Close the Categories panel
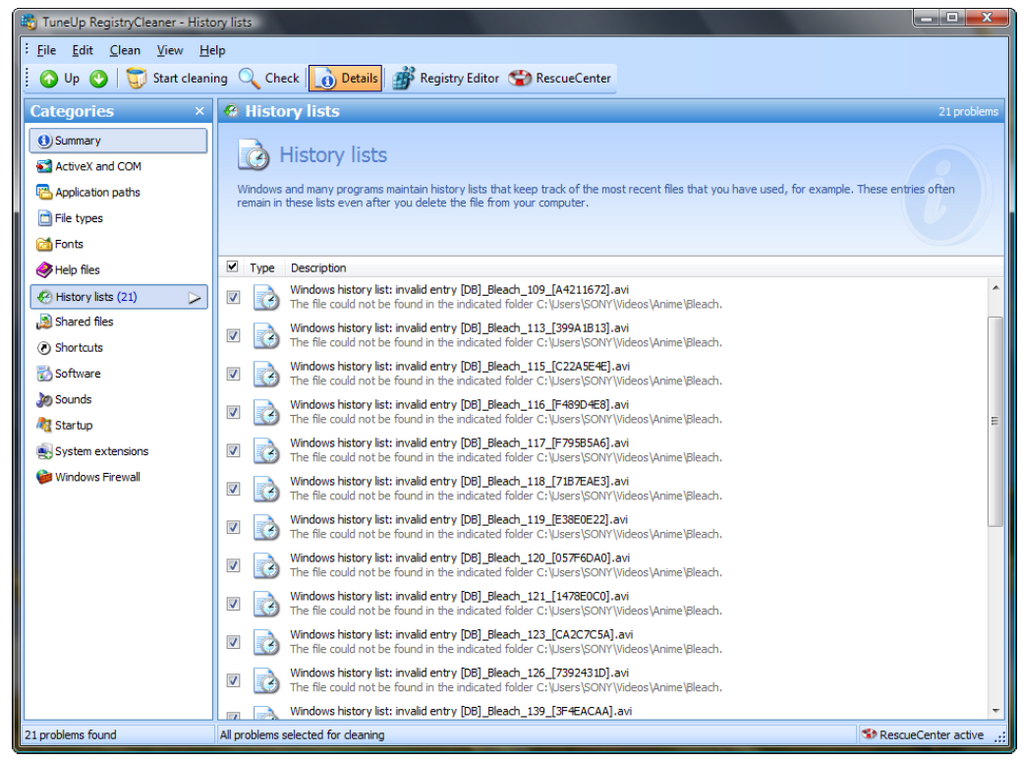Screen dimensions: 1023x760 click(x=200, y=112)
